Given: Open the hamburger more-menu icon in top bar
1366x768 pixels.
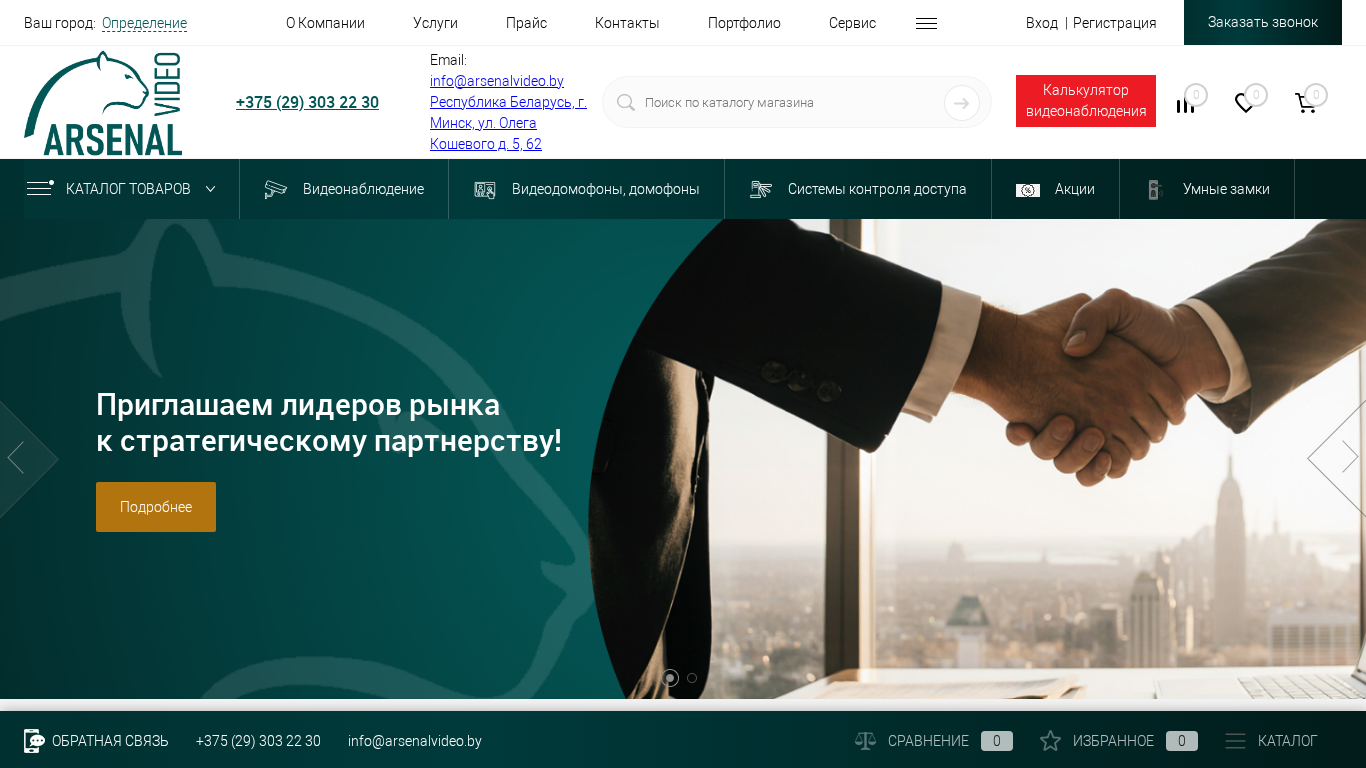Looking at the screenshot, I should click(926, 23).
